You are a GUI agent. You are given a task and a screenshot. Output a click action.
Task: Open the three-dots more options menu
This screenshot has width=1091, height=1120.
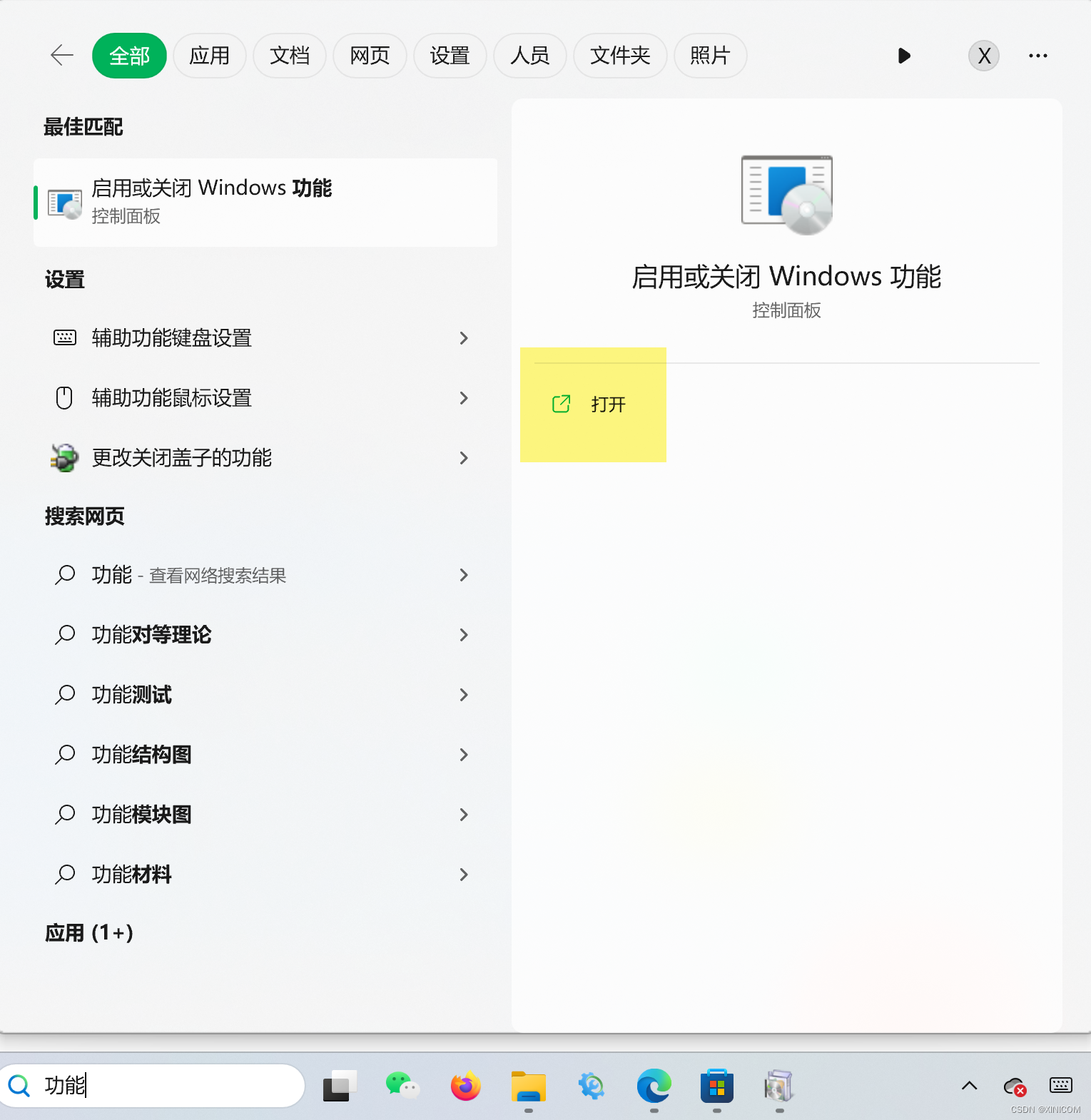click(x=1038, y=56)
